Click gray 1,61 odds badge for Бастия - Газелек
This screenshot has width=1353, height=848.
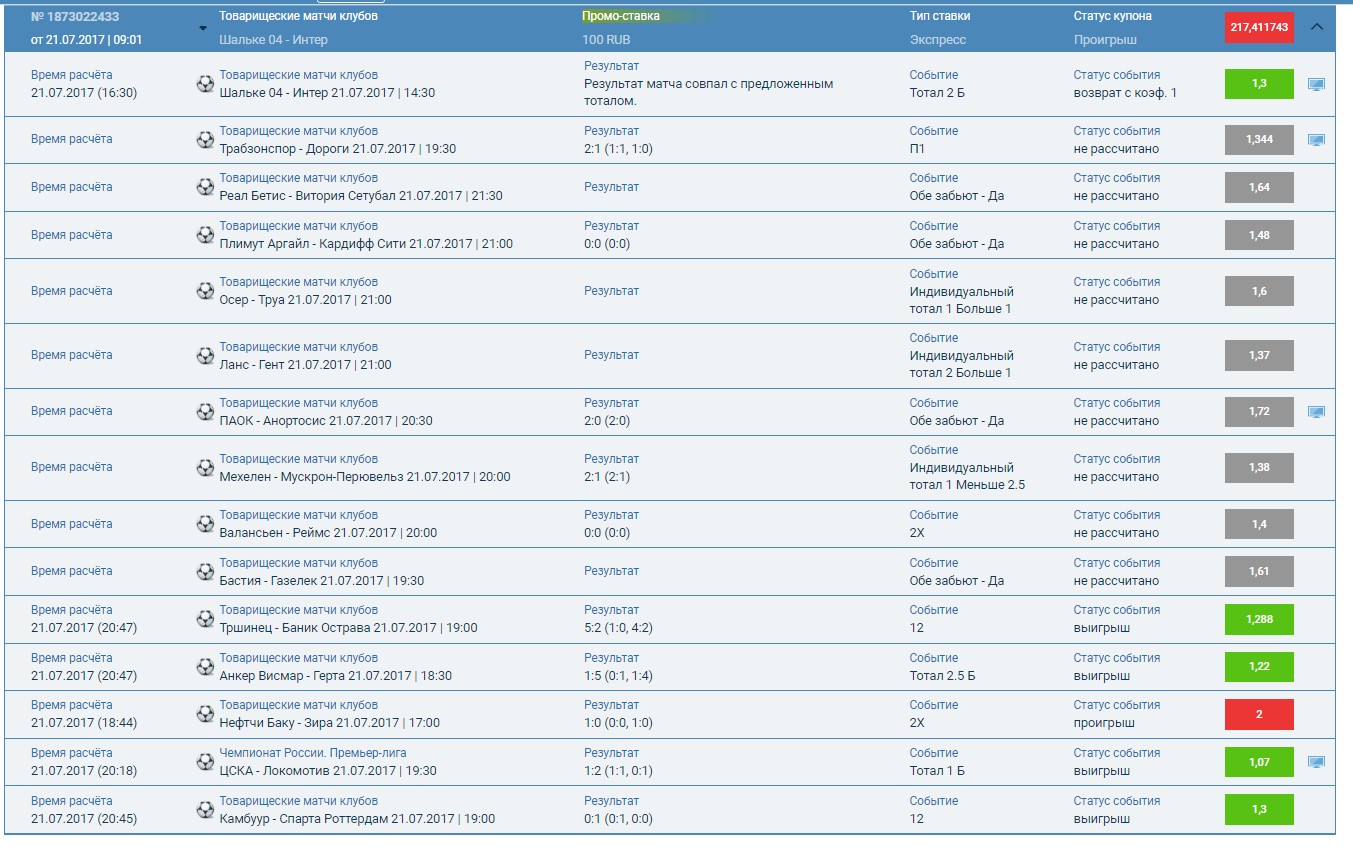pos(1259,571)
